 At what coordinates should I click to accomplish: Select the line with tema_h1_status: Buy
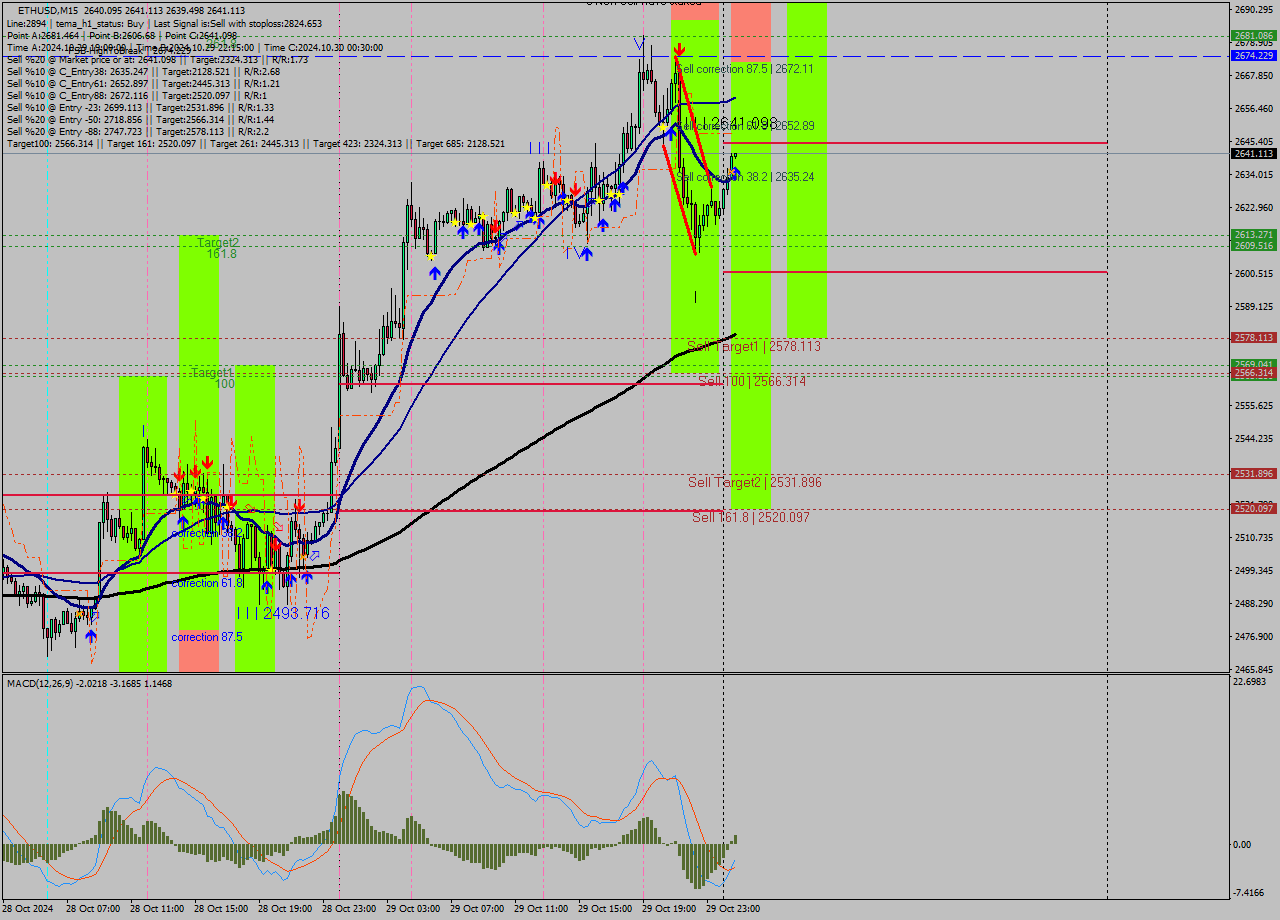(x=164, y=23)
